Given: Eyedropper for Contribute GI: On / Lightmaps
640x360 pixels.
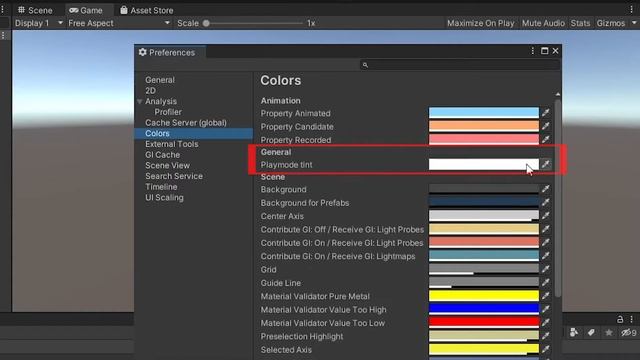Looking at the screenshot, I should pyautogui.click(x=546, y=256).
